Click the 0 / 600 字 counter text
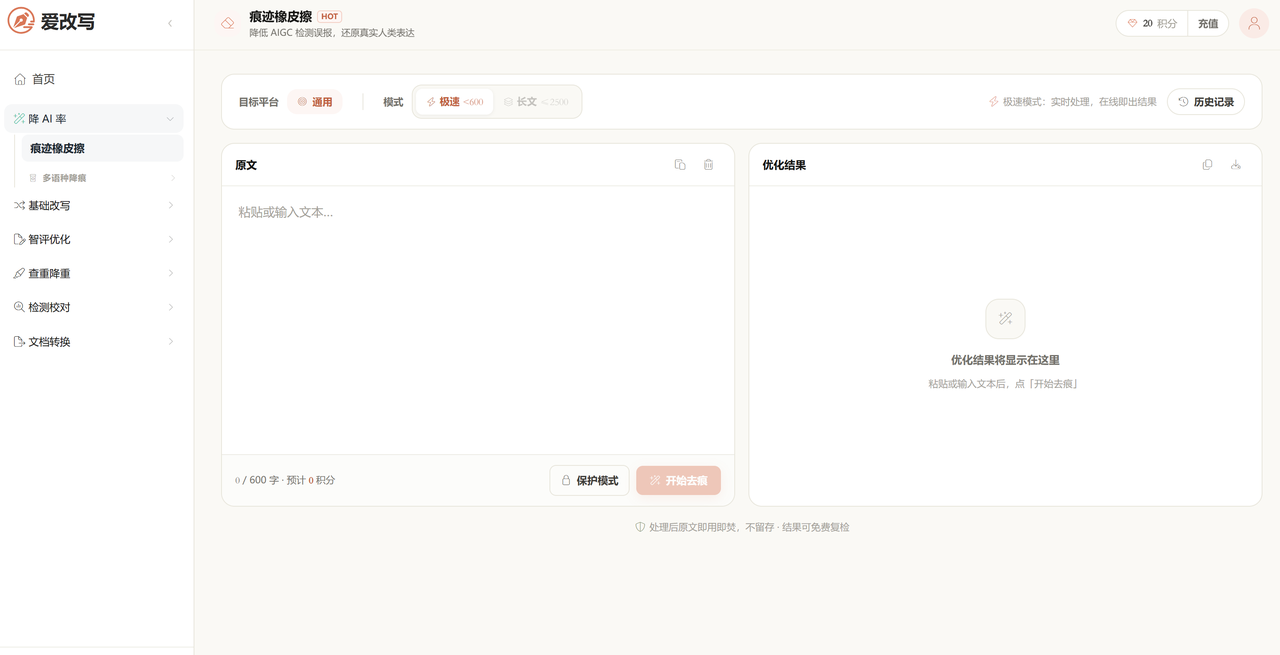This screenshot has width=1280, height=655. point(257,480)
